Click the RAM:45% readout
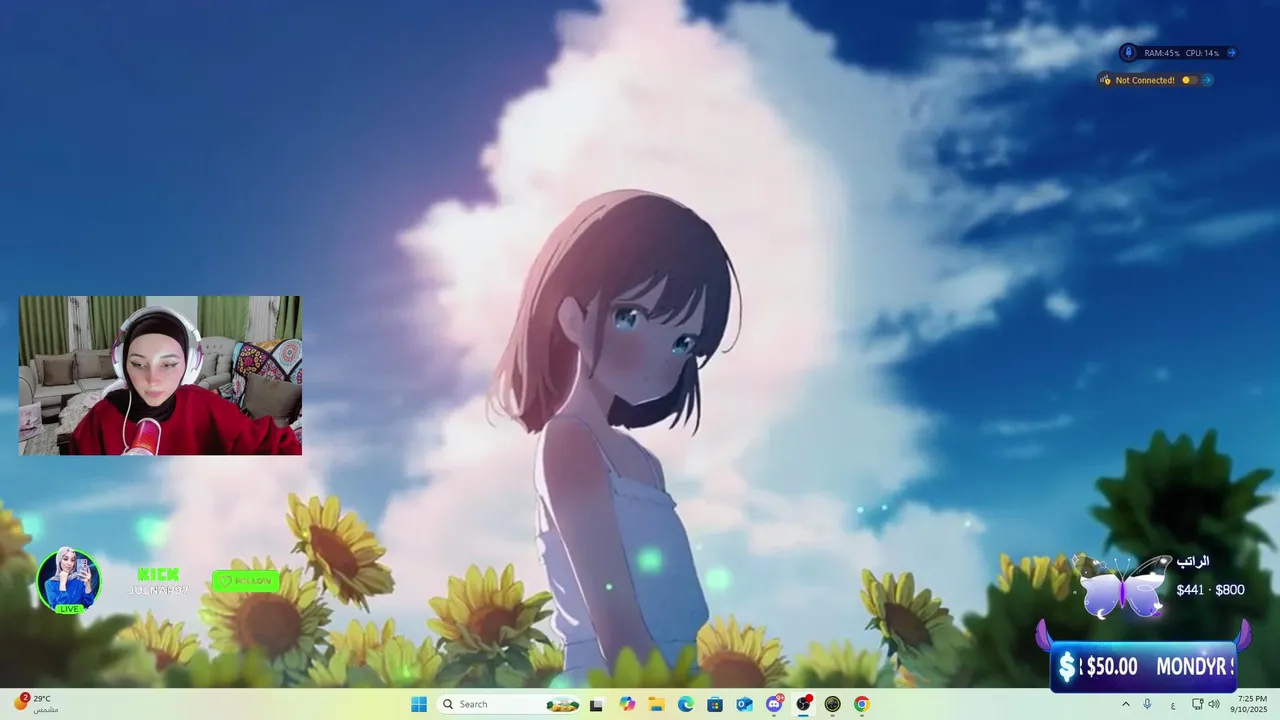 click(1162, 53)
